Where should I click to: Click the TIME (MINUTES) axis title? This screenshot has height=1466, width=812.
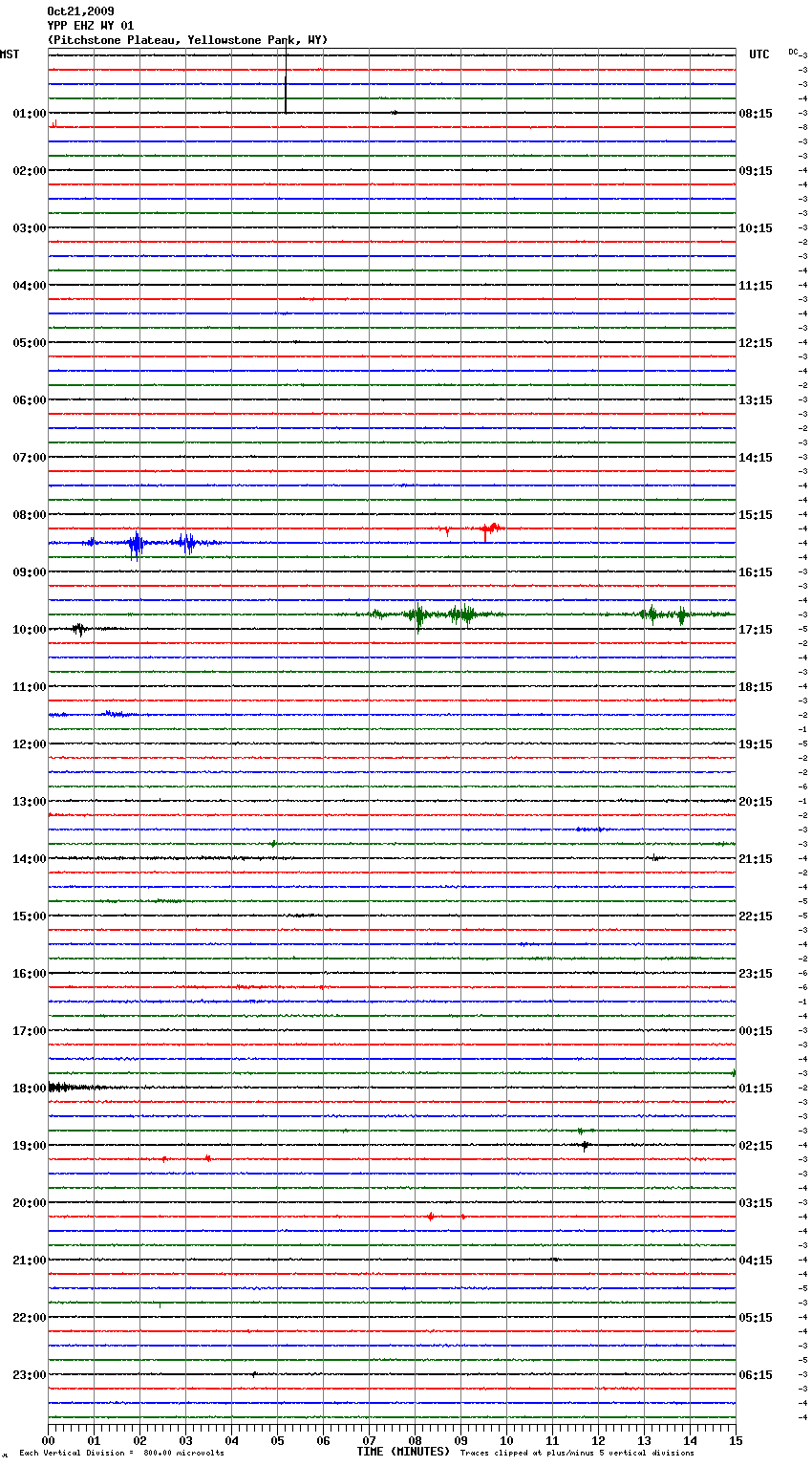click(x=403, y=1452)
